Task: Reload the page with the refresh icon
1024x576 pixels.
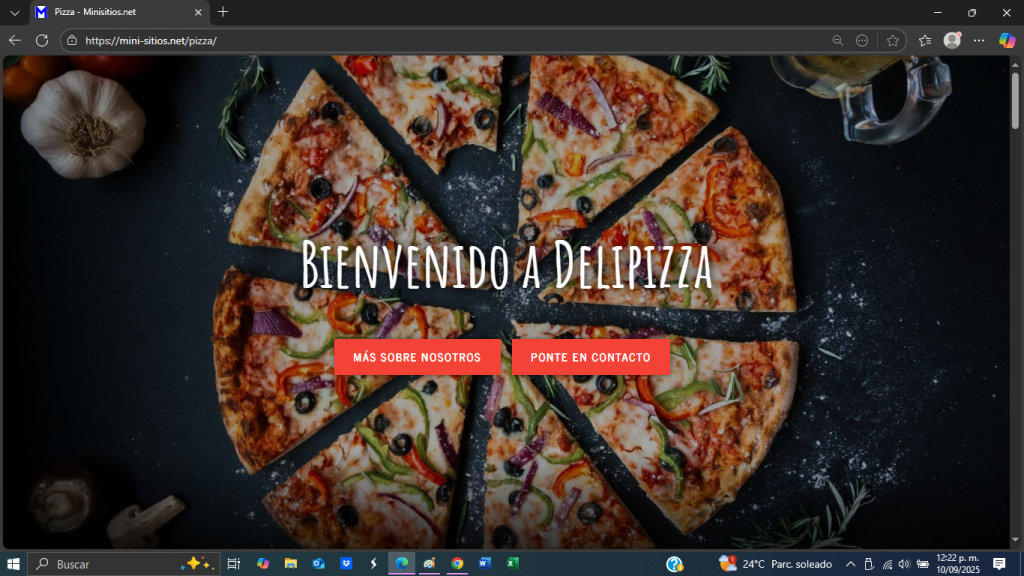Action: point(42,40)
